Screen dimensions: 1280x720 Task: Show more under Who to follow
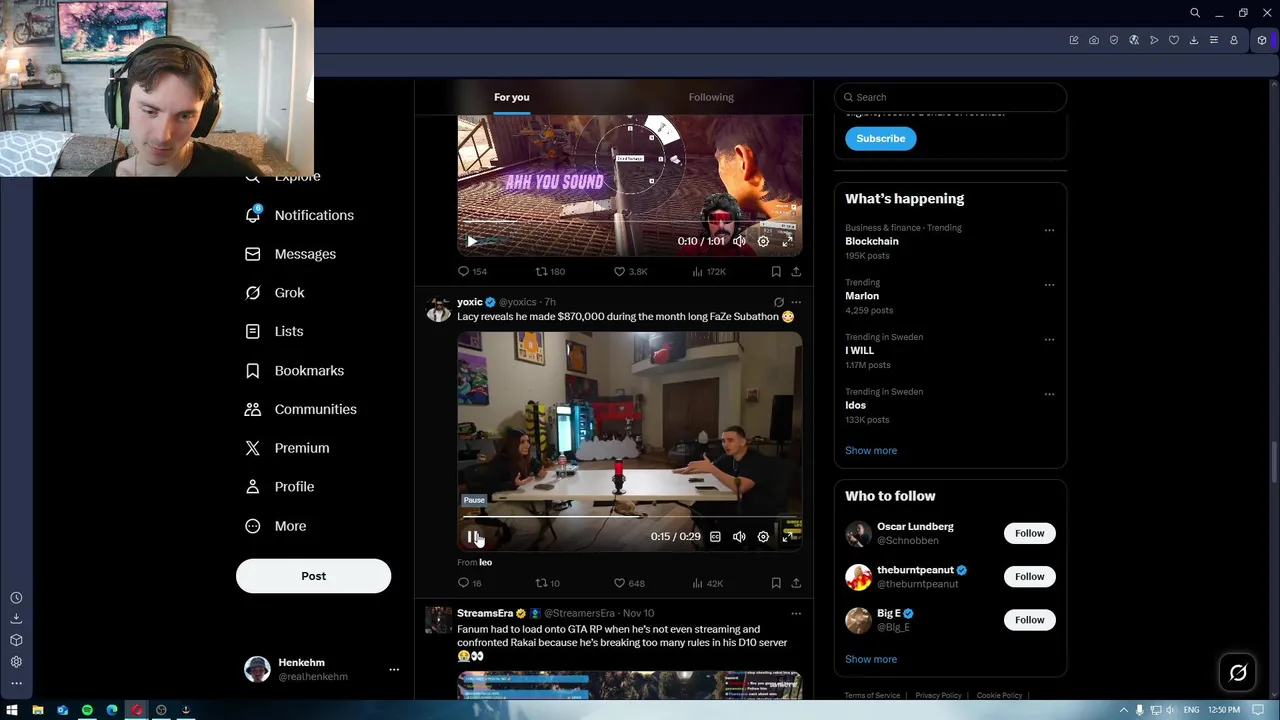[x=871, y=659]
